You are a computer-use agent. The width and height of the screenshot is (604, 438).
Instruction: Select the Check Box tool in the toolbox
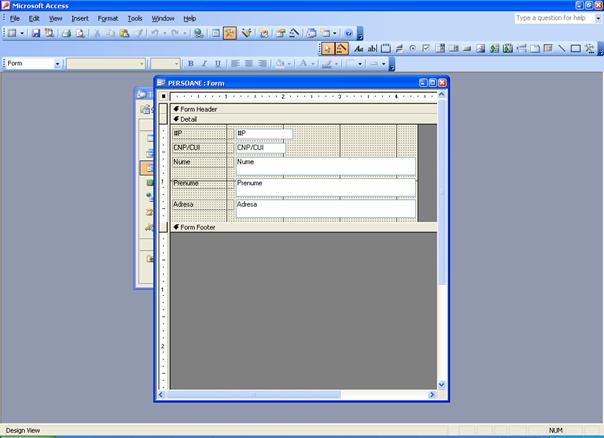pos(426,48)
